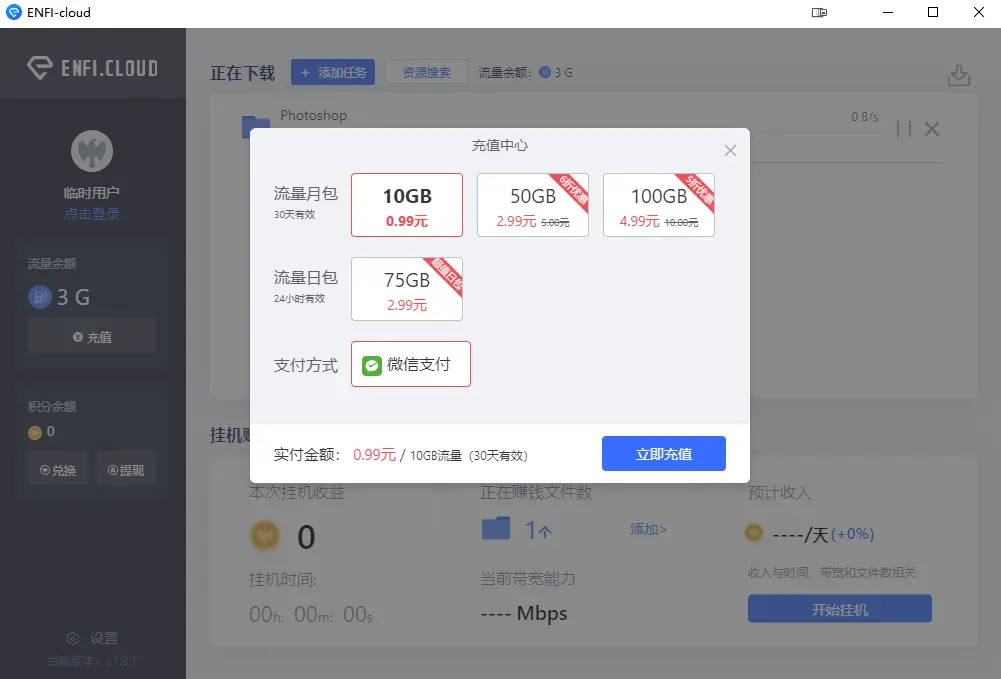
Task: Click the 开始挂机 start button
Action: point(839,609)
